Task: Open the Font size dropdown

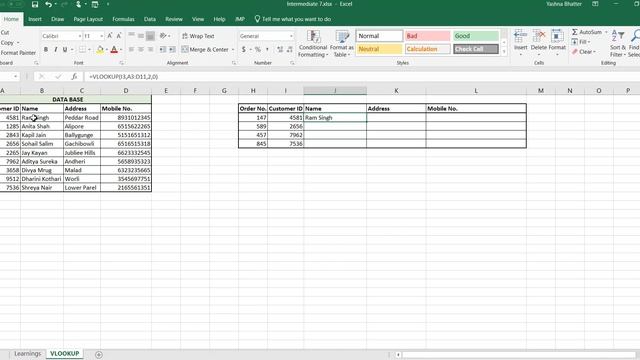Action: 102,36
